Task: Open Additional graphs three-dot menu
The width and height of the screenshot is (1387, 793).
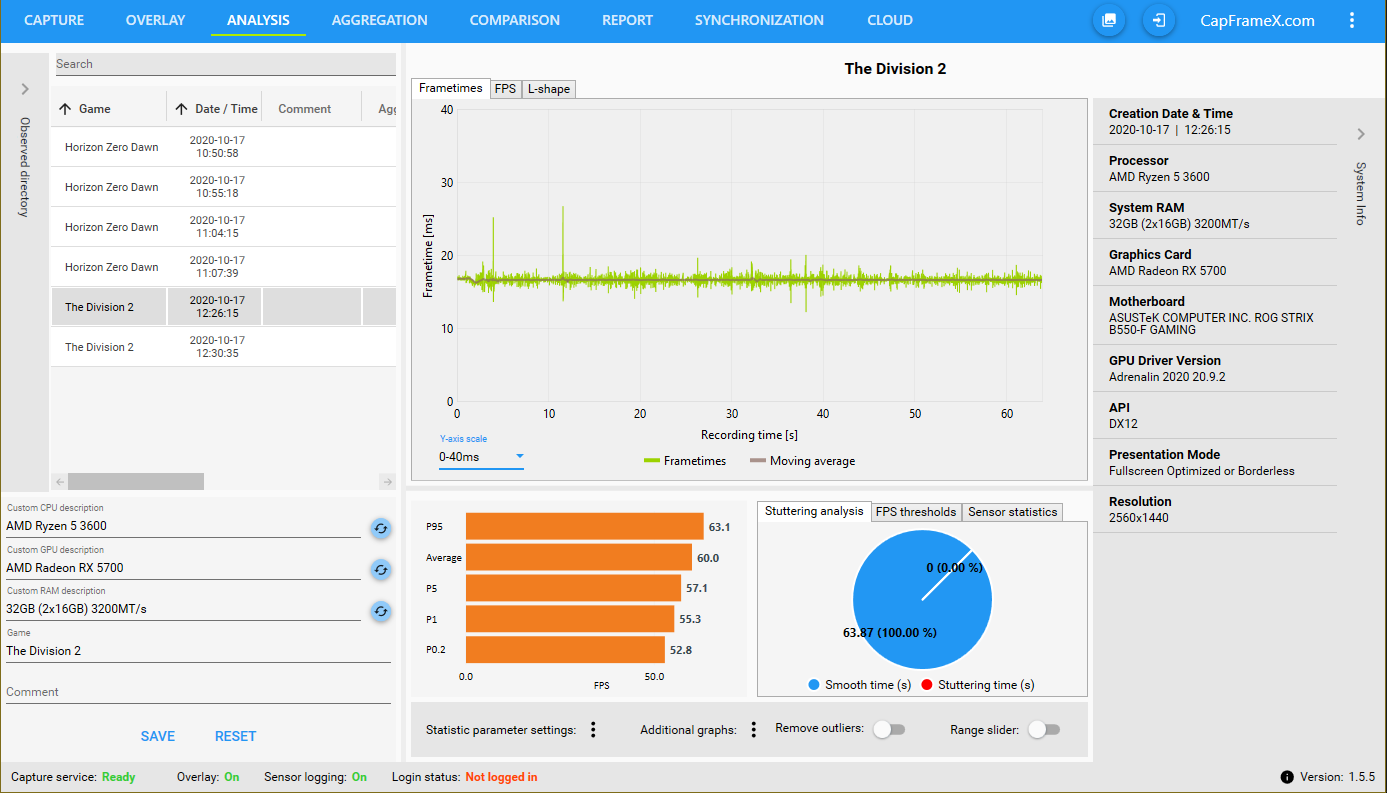Action: [754, 730]
